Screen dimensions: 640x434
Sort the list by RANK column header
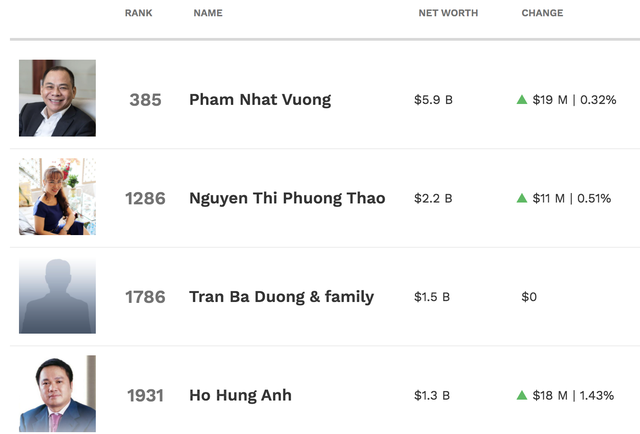(x=138, y=13)
